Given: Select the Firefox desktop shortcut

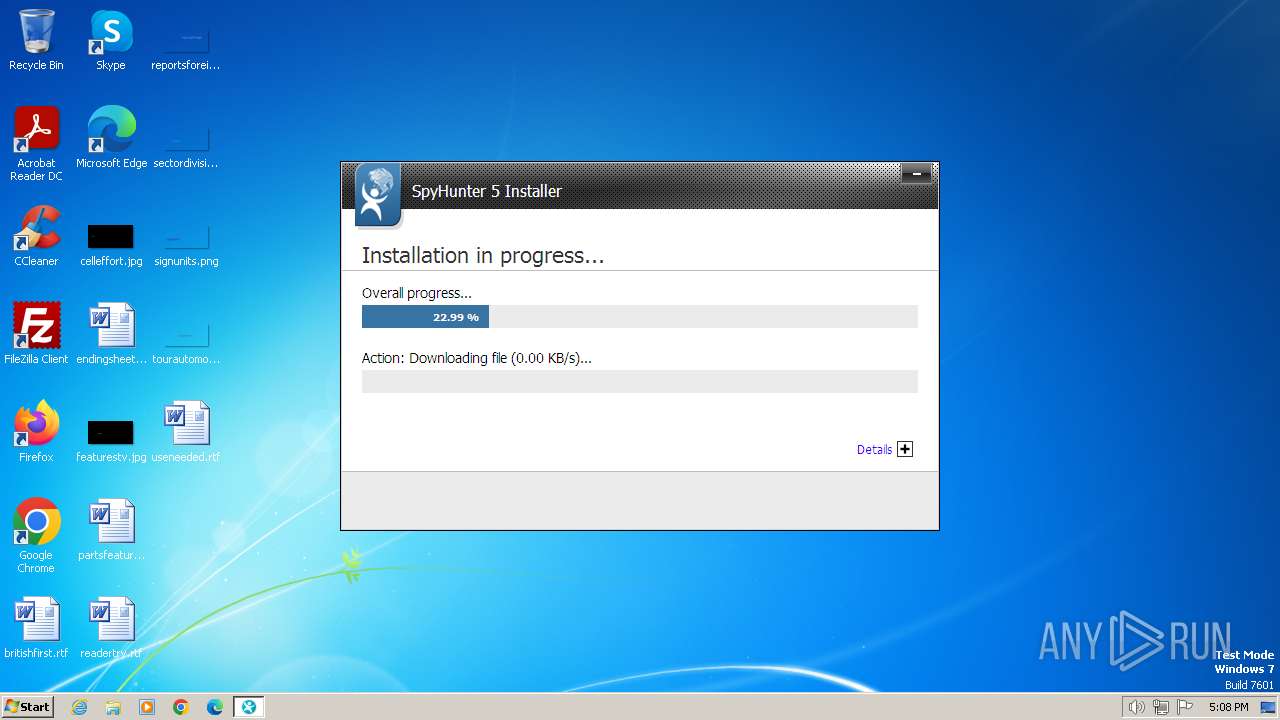Looking at the screenshot, I should click(36, 432).
